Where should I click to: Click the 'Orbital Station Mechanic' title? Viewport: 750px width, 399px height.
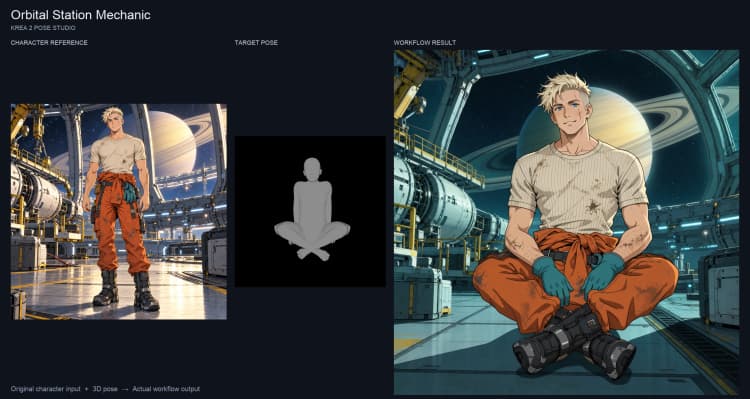point(80,15)
